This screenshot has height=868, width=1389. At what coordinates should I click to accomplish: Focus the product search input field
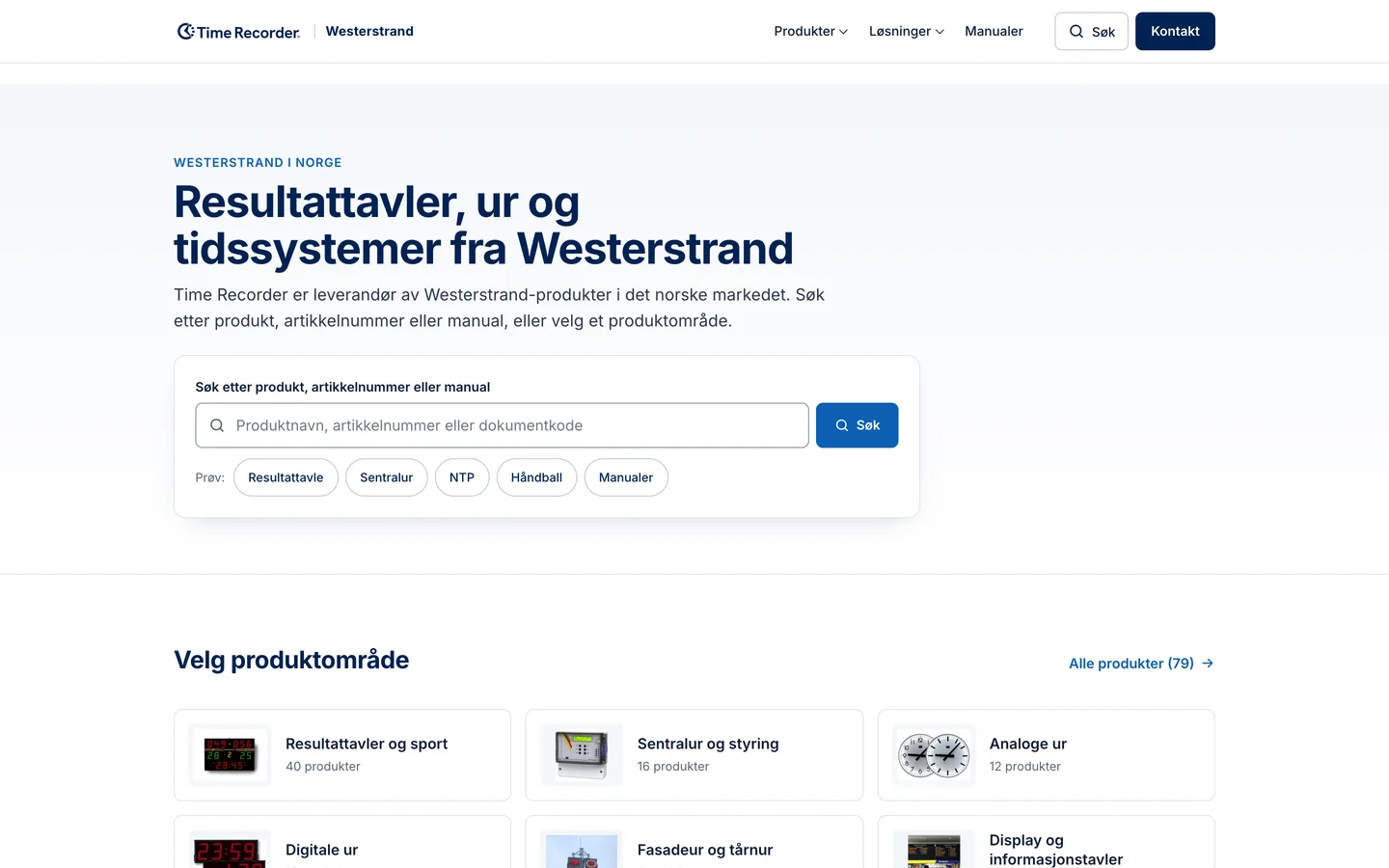pyautogui.click(x=502, y=425)
